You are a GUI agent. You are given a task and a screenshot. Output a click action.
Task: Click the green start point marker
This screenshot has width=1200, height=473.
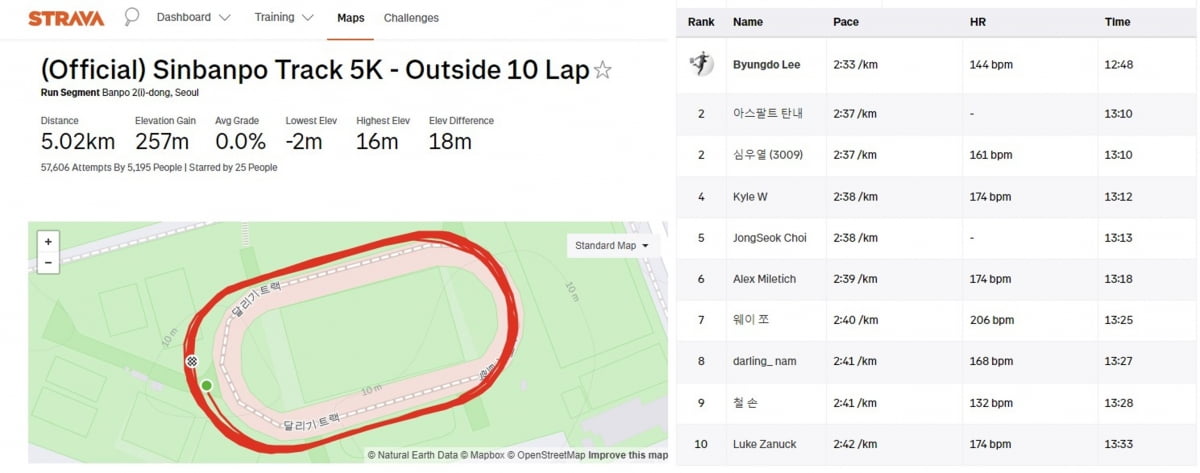point(206,385)
